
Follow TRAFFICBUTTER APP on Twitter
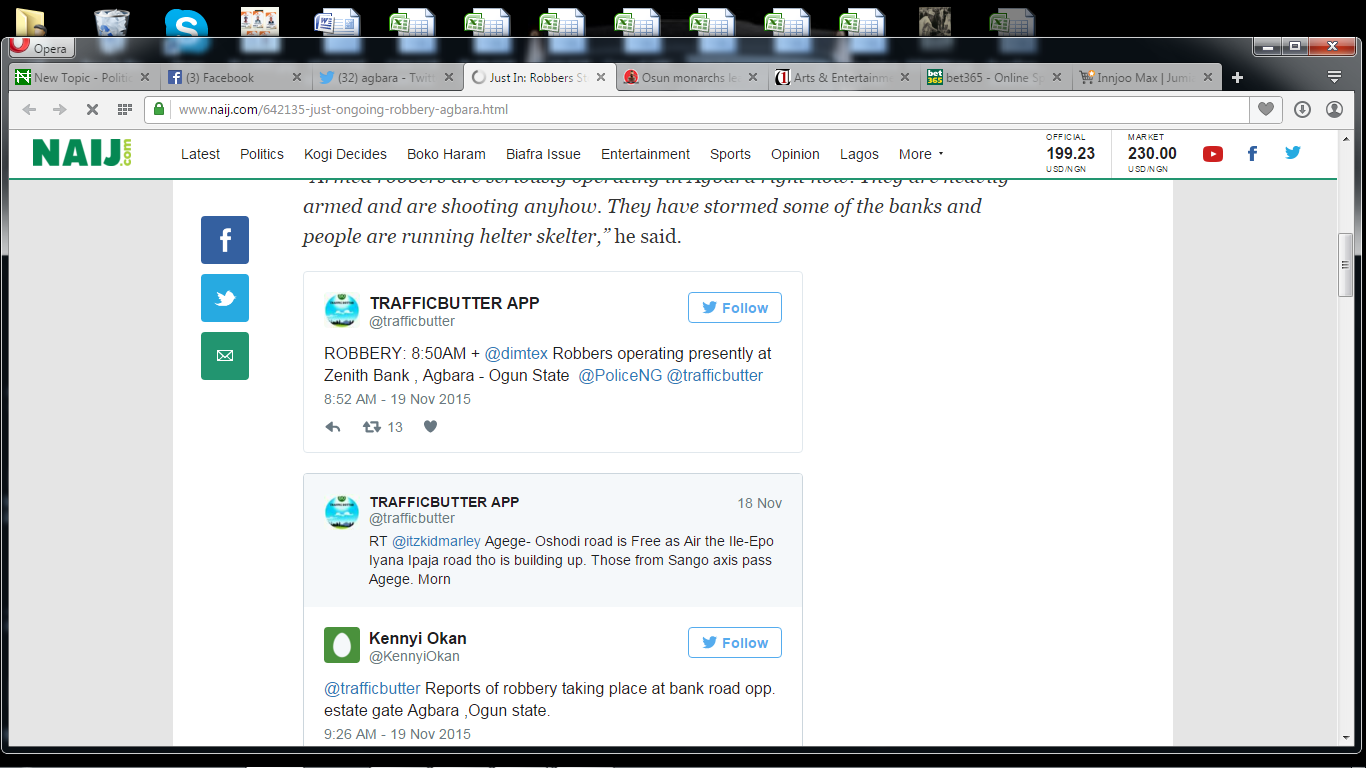pyautogui.click(x=735, y=308)
